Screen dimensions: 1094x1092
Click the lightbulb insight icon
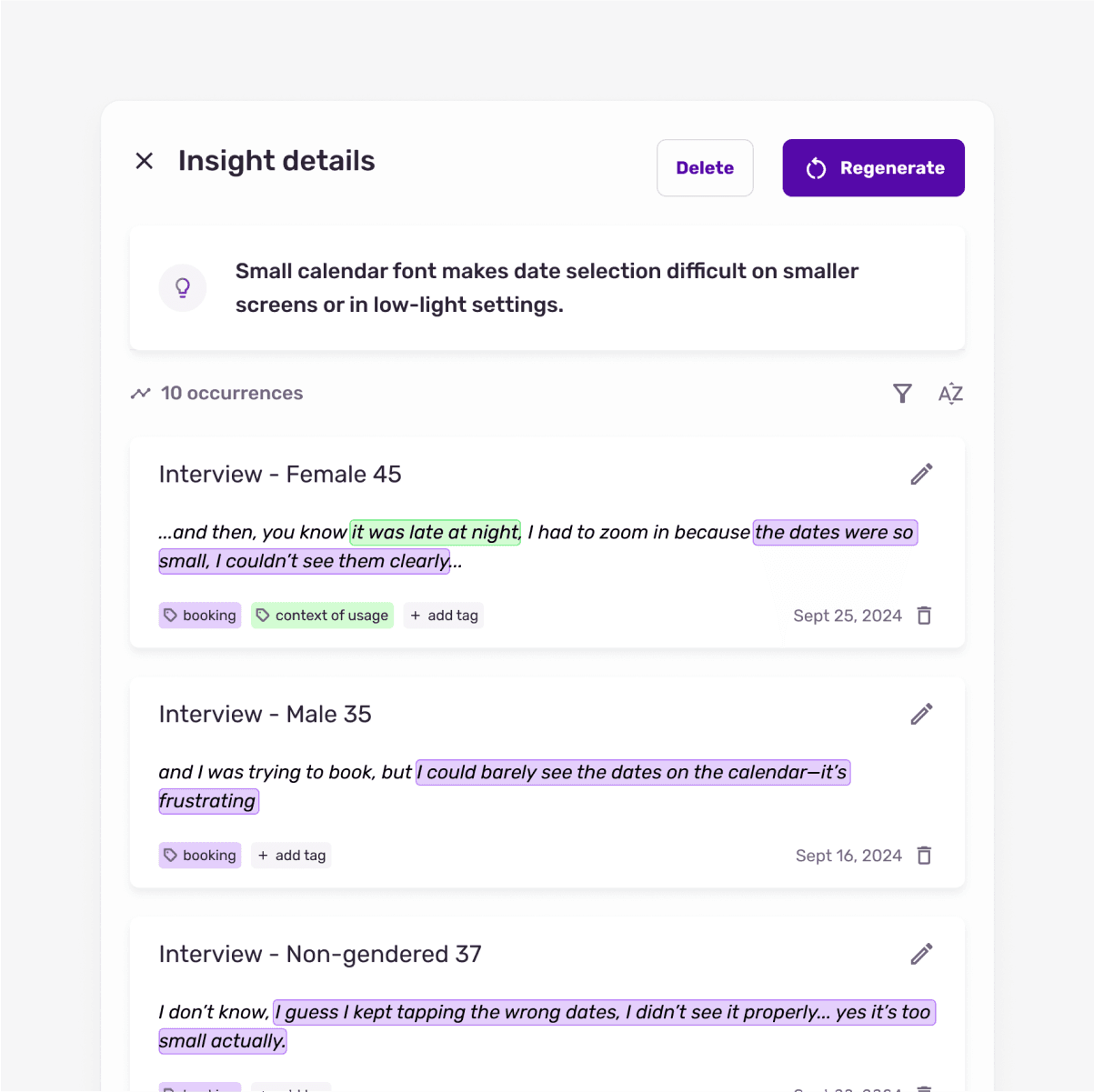(182, 287)
